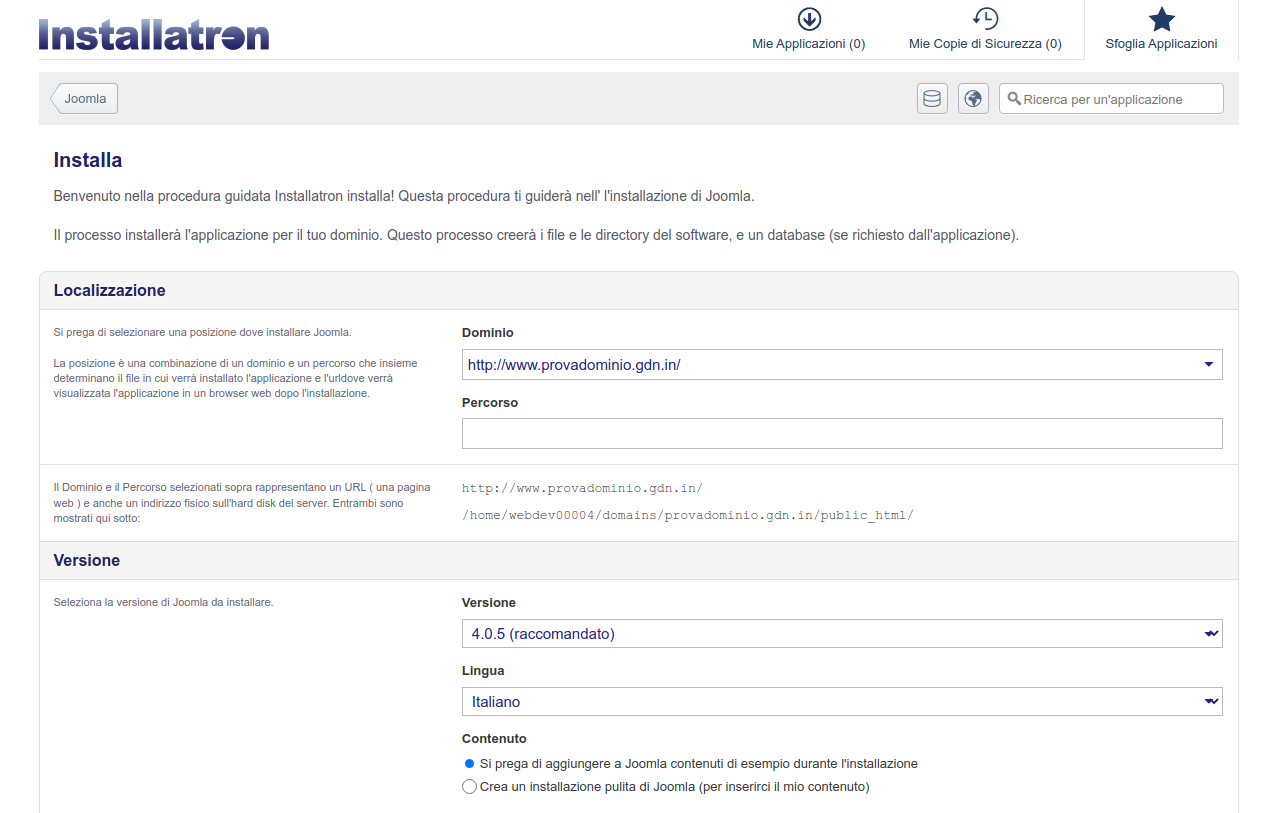Open the Dominio dropdown
The height and width of the screenshot is (813, 1279).
[x=842, y=365]
